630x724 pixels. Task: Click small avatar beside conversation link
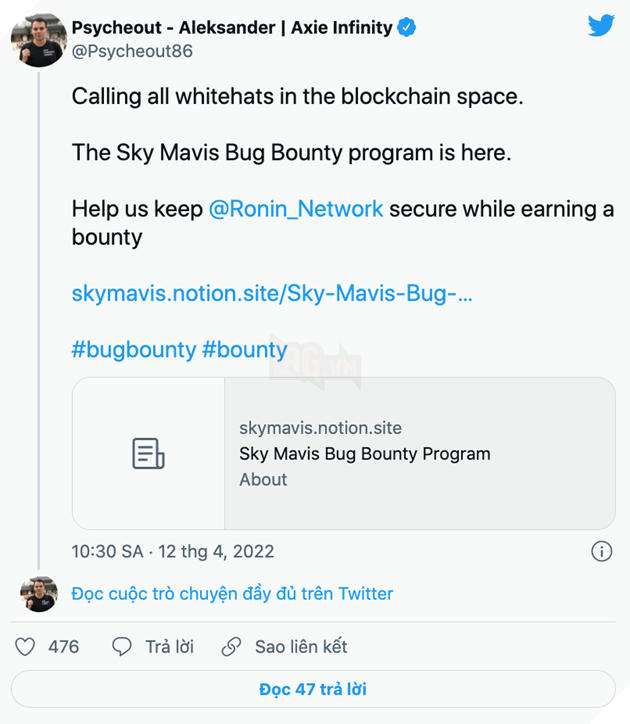pos(38,594)
